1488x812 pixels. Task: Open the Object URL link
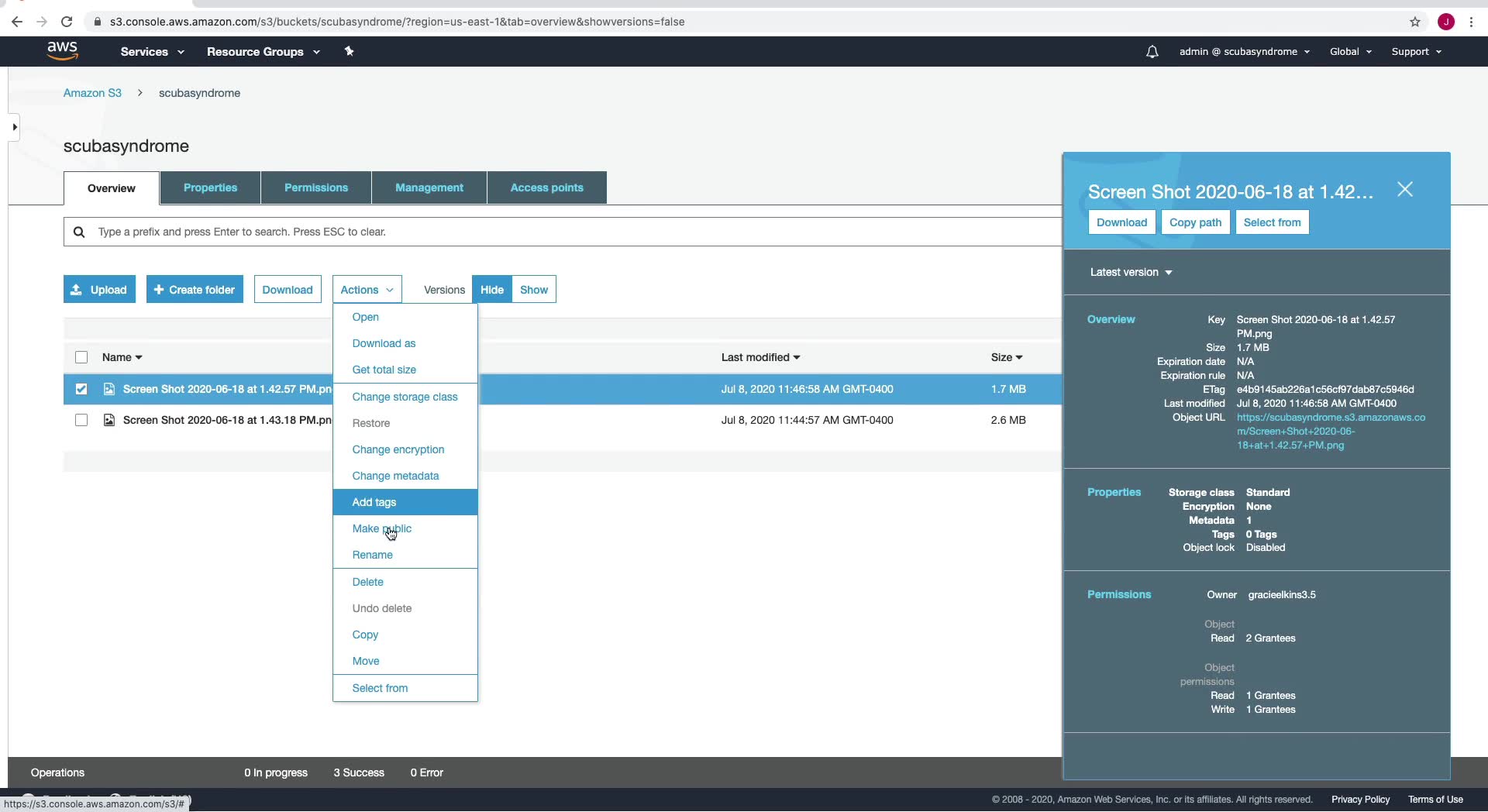(1331, 432)
